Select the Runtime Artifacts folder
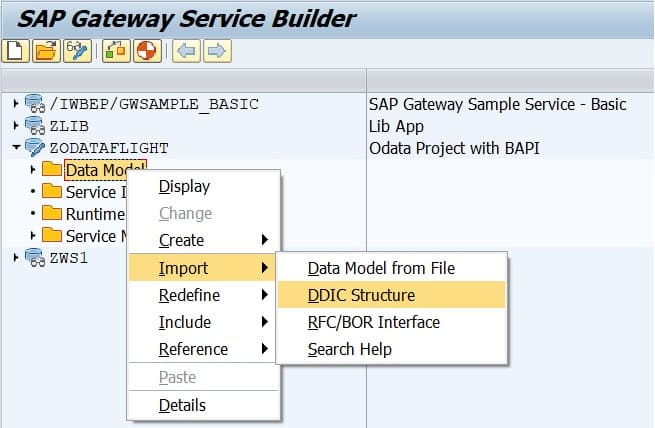Screen dimensions: 655x428 (x=94, y=214)
